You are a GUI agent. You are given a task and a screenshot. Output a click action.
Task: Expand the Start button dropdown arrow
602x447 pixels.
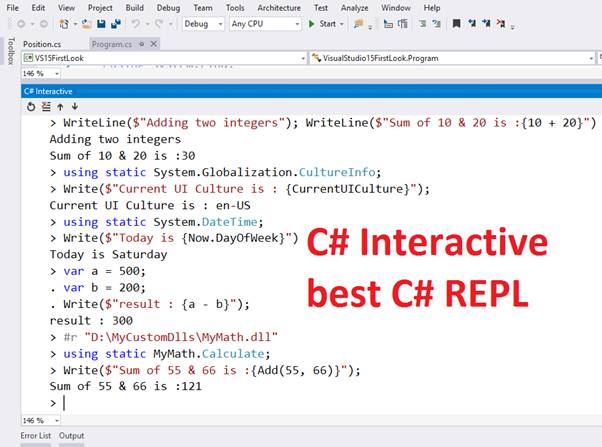pyautogui.click(x=342, y=24)
